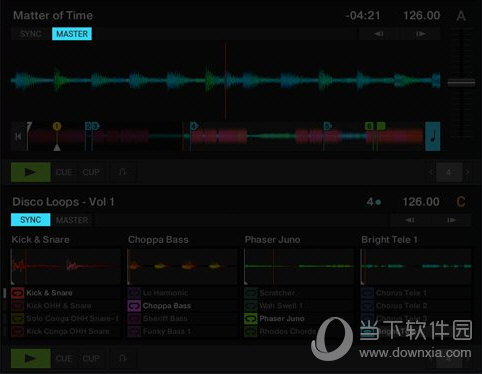482x374 pixels.
Task: Trigger the Kick & Snare loop cell icon
Action: 18,293
